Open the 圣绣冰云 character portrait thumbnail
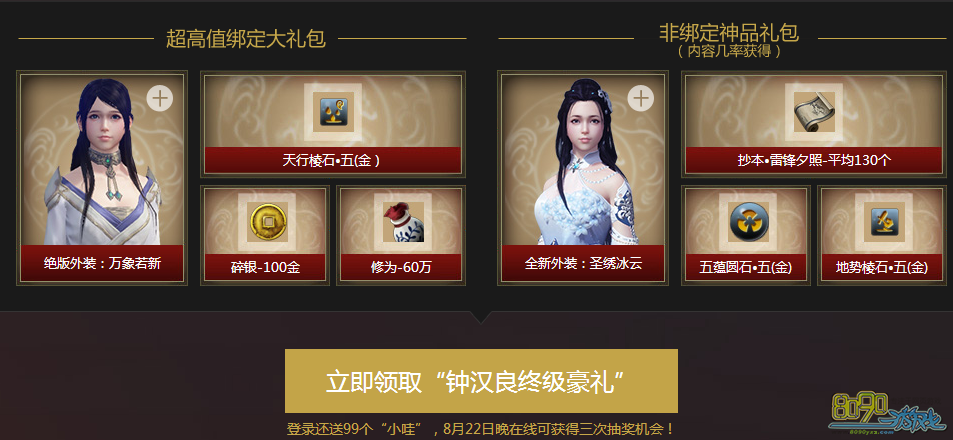Screen dimensions: 953x440 (583, 160)
